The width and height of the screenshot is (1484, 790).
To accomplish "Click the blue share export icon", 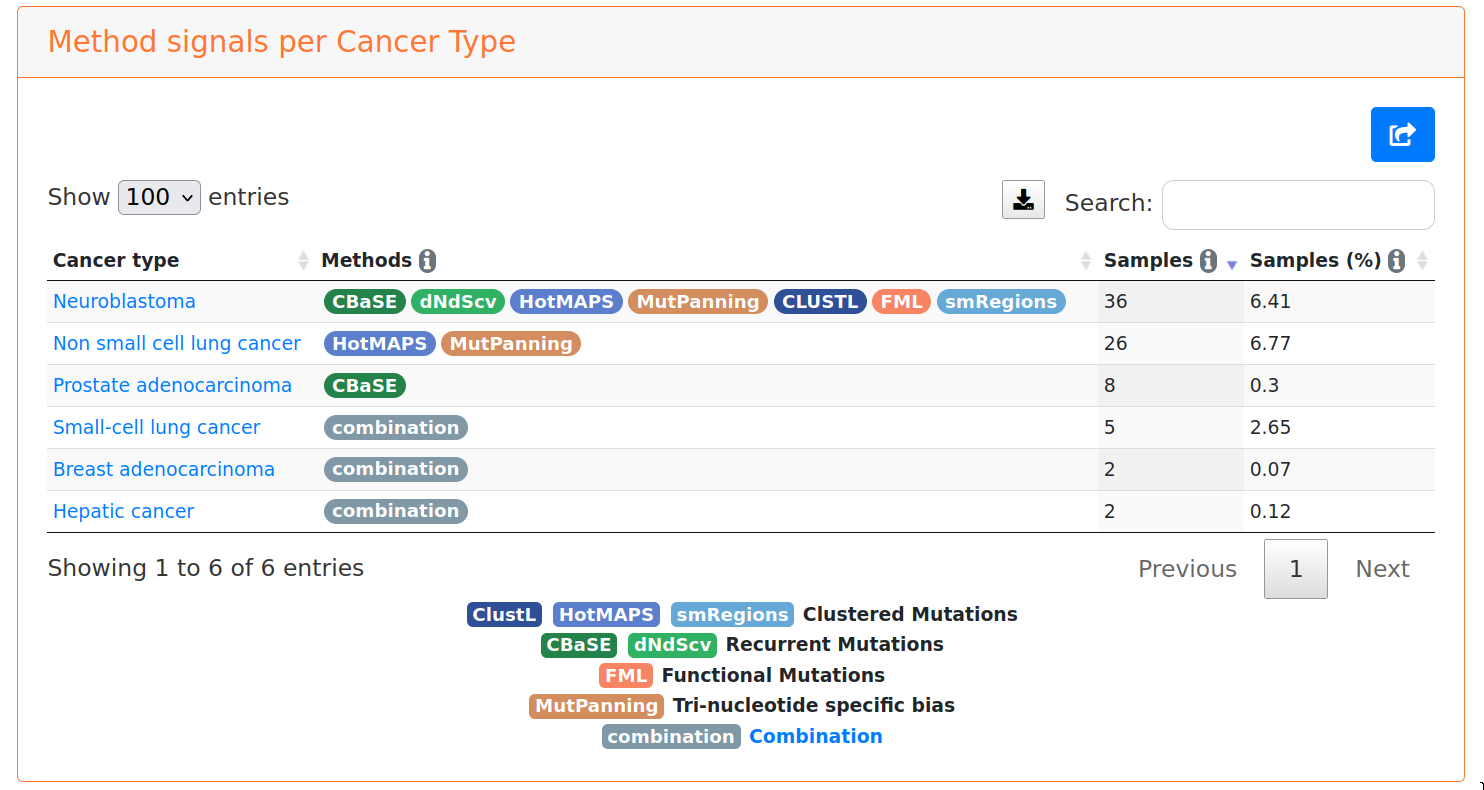I will [x=1402, y=134].
